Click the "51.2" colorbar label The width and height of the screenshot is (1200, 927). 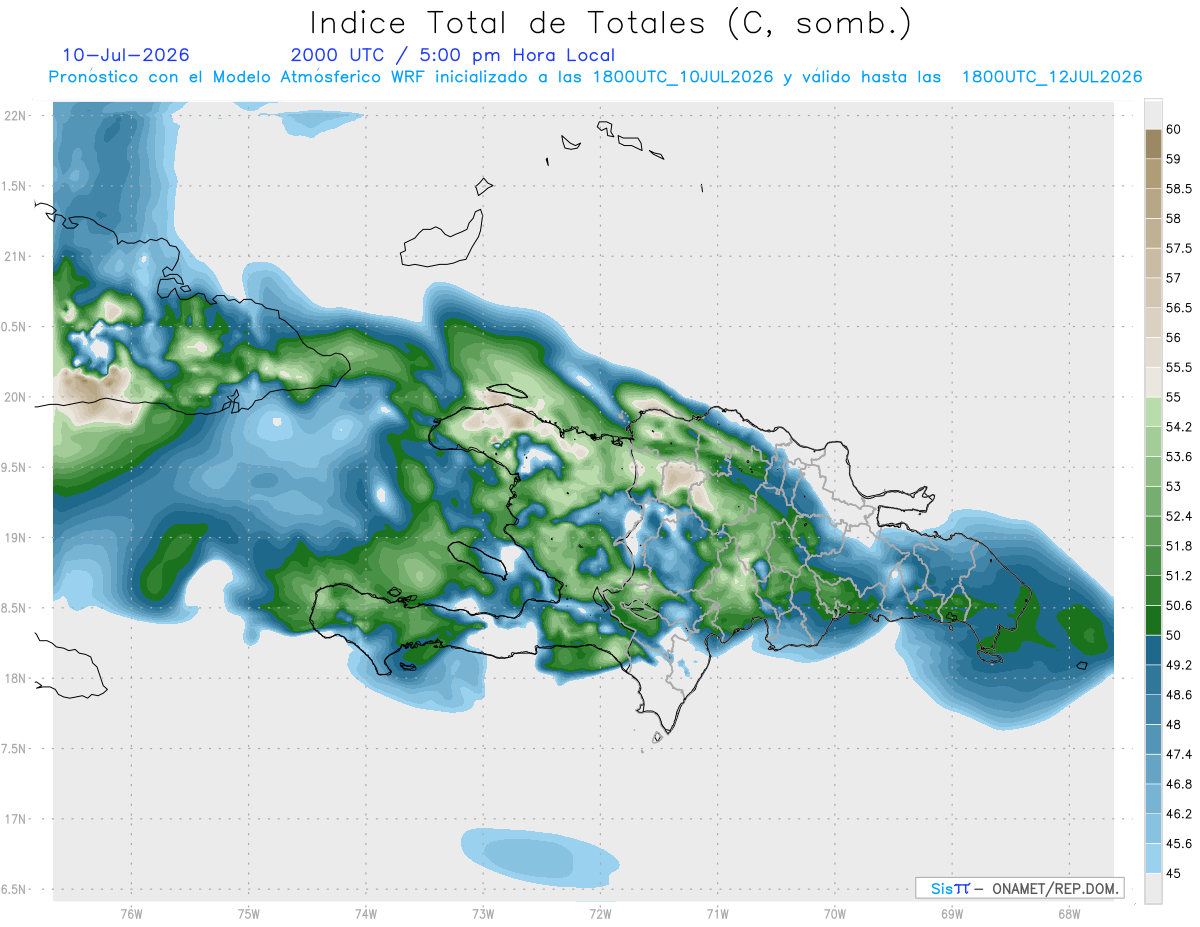pos(1178,576)
